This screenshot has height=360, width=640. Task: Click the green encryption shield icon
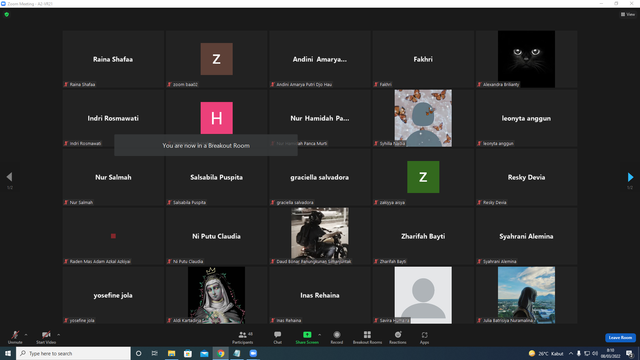7,14
